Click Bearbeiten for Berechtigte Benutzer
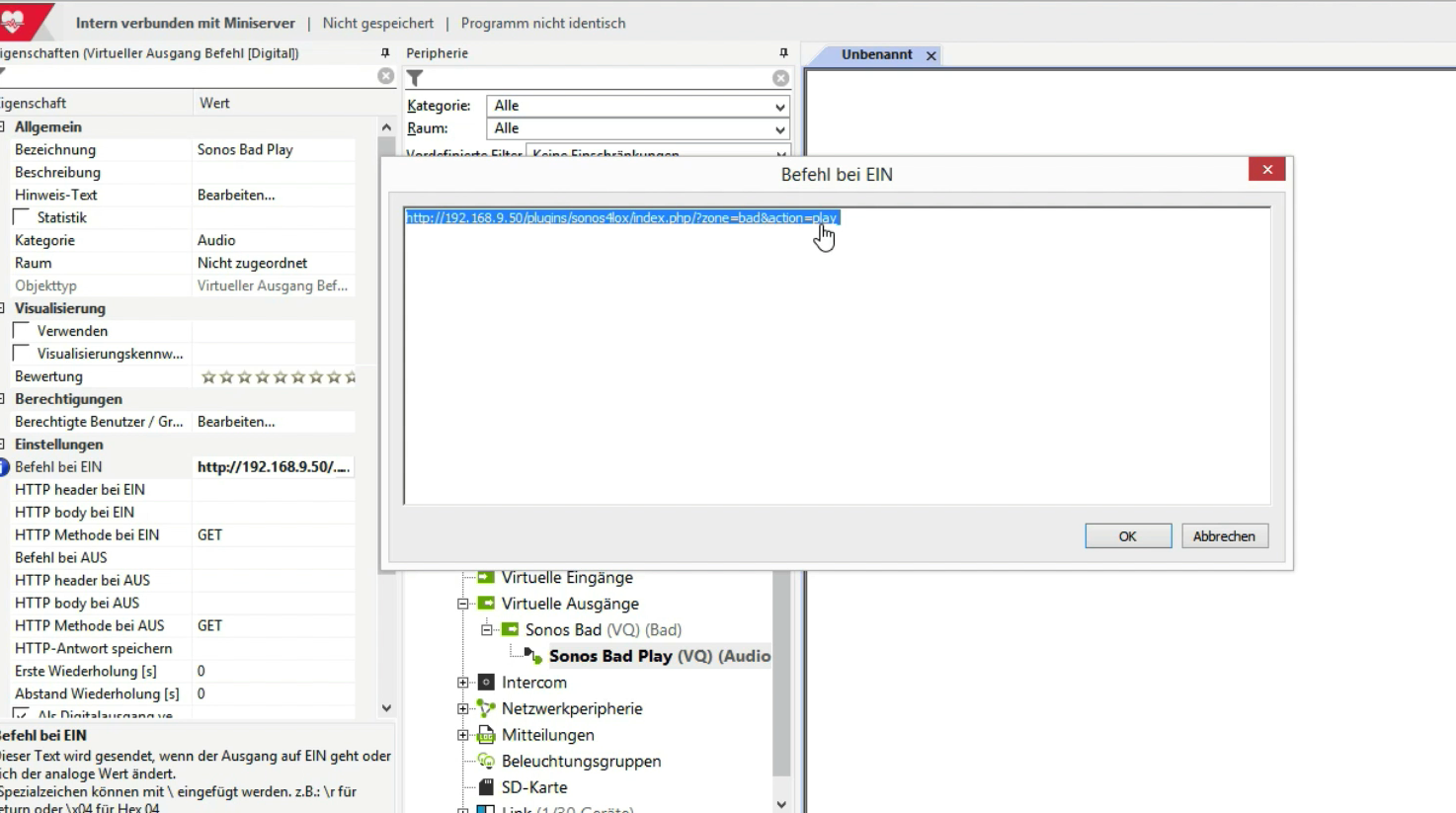 (236, 422)
